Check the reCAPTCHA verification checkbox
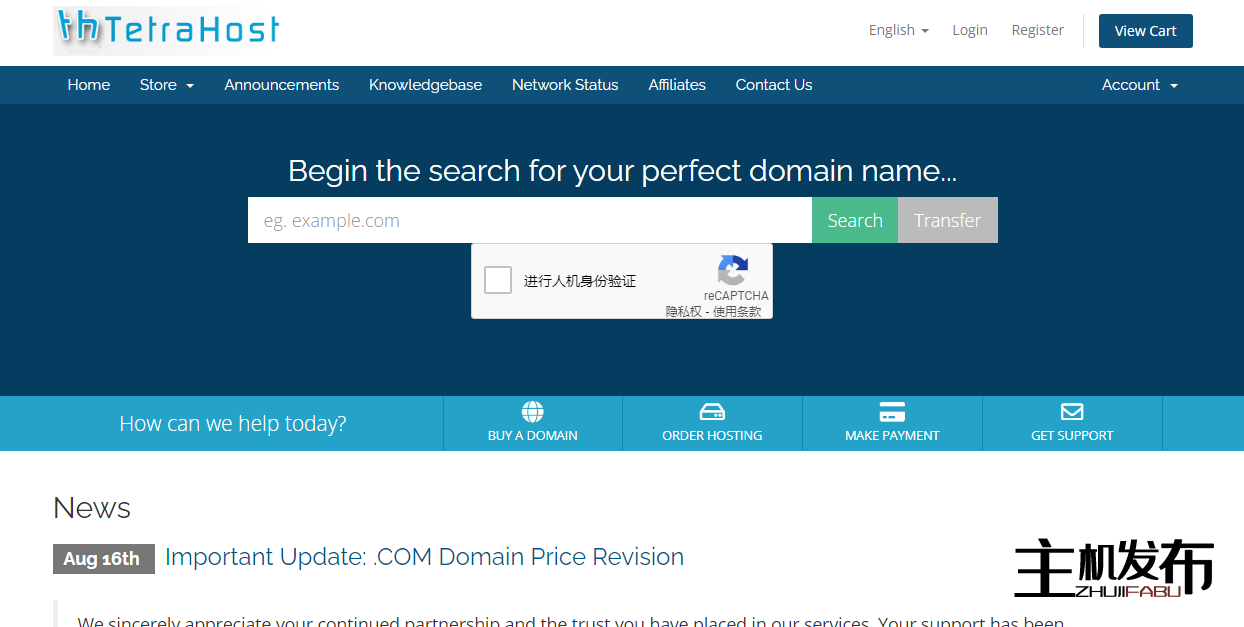This screenshot has width=1244, height=627. coord(498,280)
